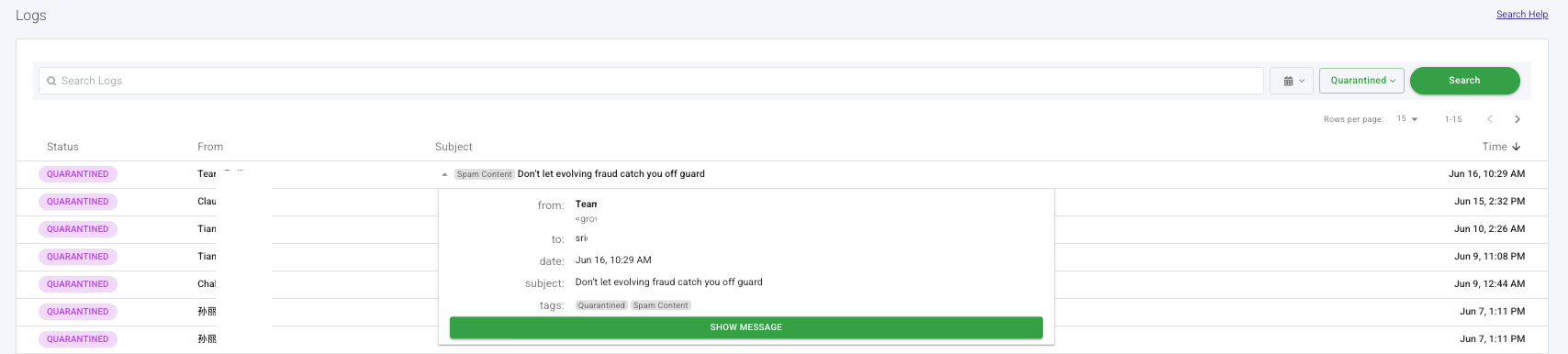Click the subject line in message details
This screenshot has height=354, width=1568.
668,282
